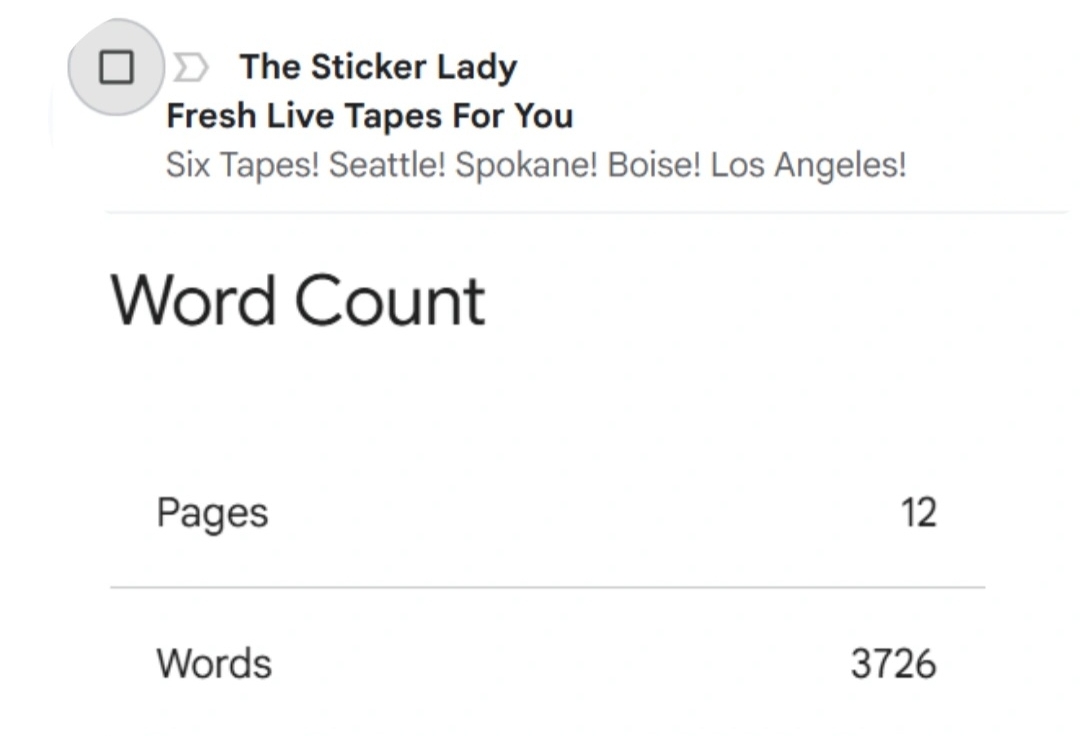Click "Word" in the Word Count title

pyautogui.click(x=192, y=301)
